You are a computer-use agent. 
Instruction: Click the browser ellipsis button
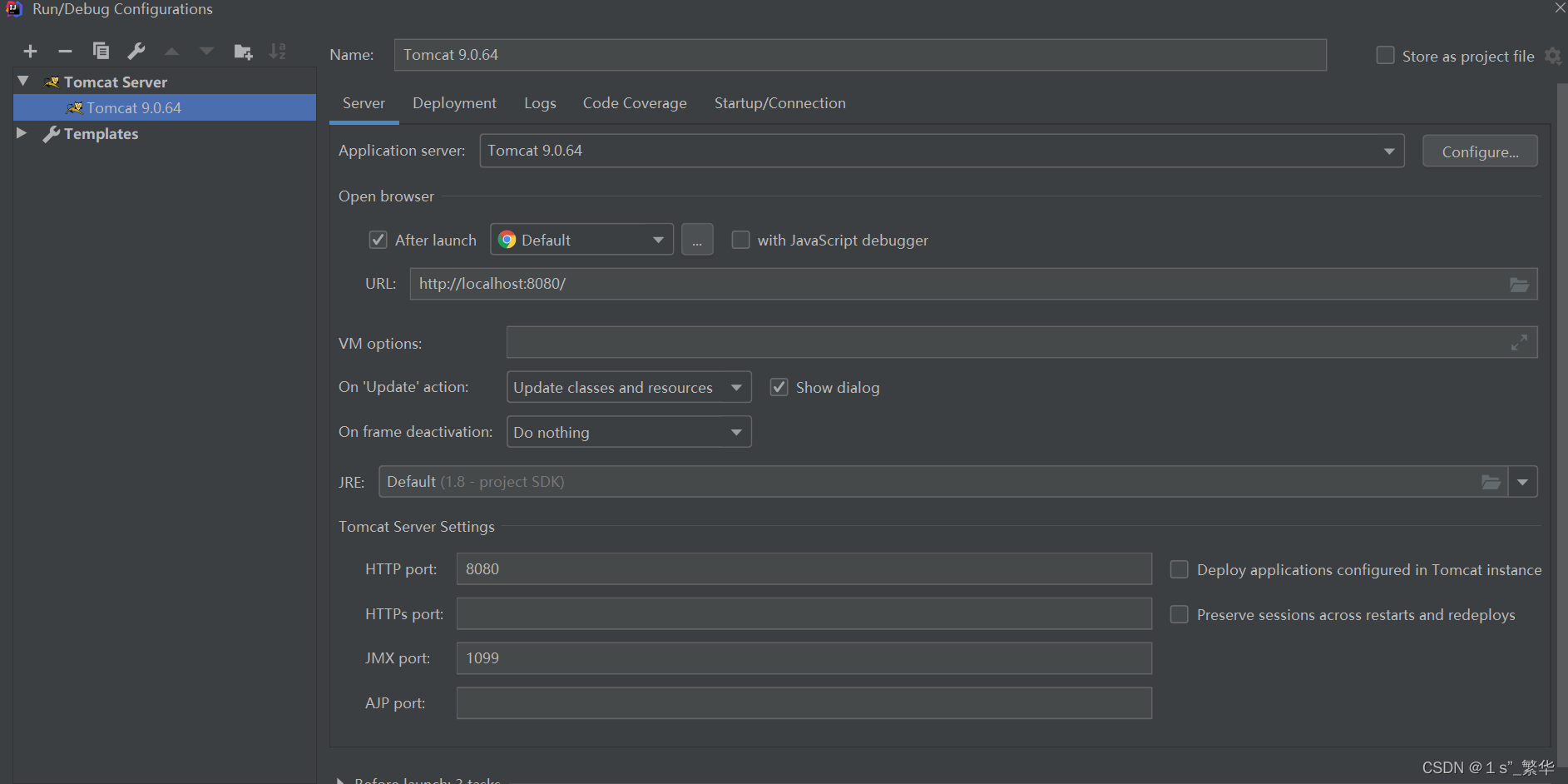[697, 240]
